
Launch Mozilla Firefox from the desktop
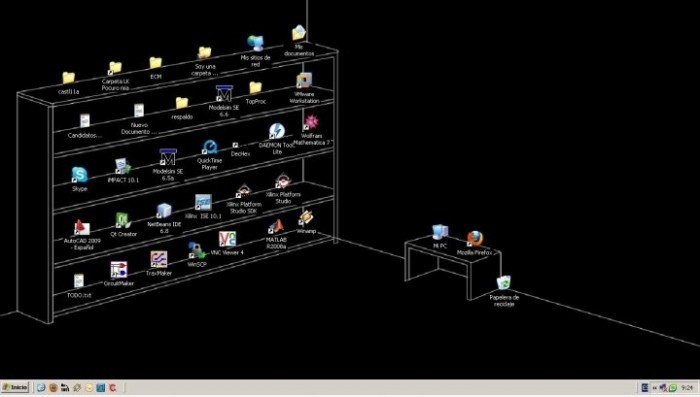[x=475, y=239]
